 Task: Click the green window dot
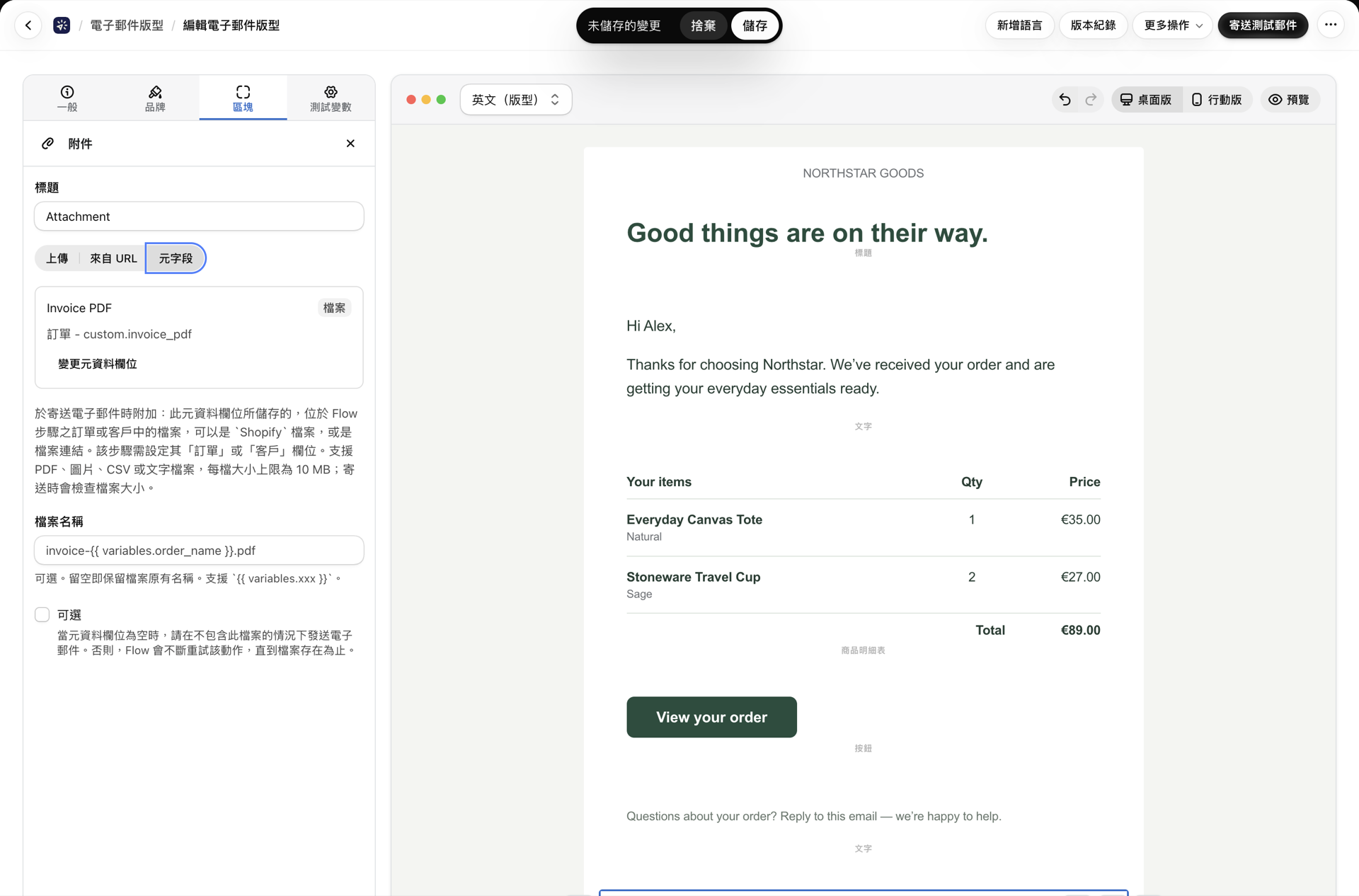coord(441,100)
